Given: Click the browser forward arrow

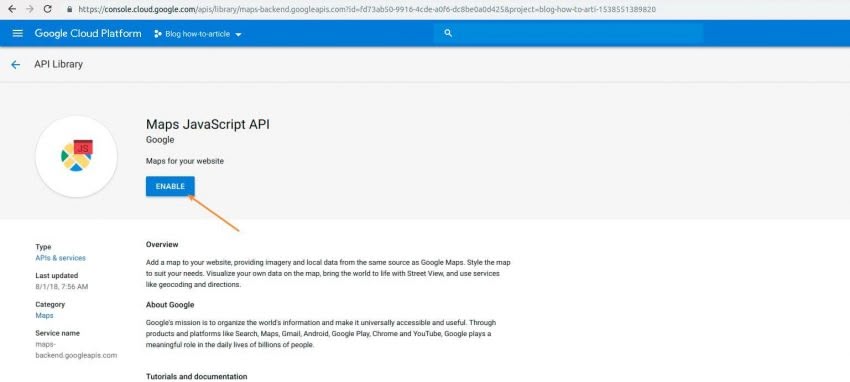Looking at the screenshot, I should tap(29, 9).
